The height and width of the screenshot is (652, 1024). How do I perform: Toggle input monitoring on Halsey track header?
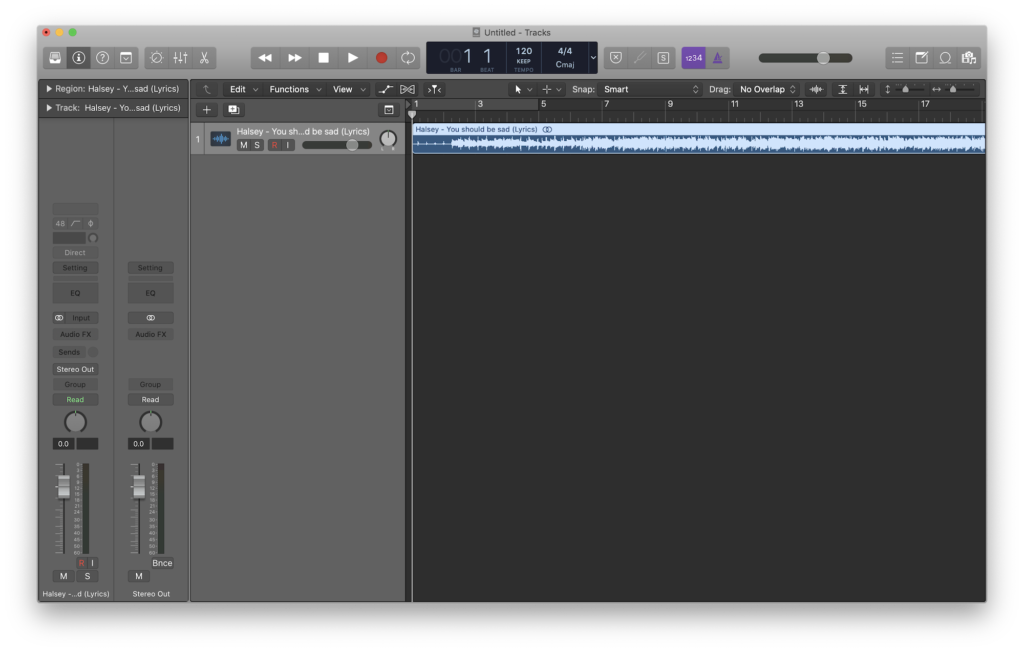[288, 145]
